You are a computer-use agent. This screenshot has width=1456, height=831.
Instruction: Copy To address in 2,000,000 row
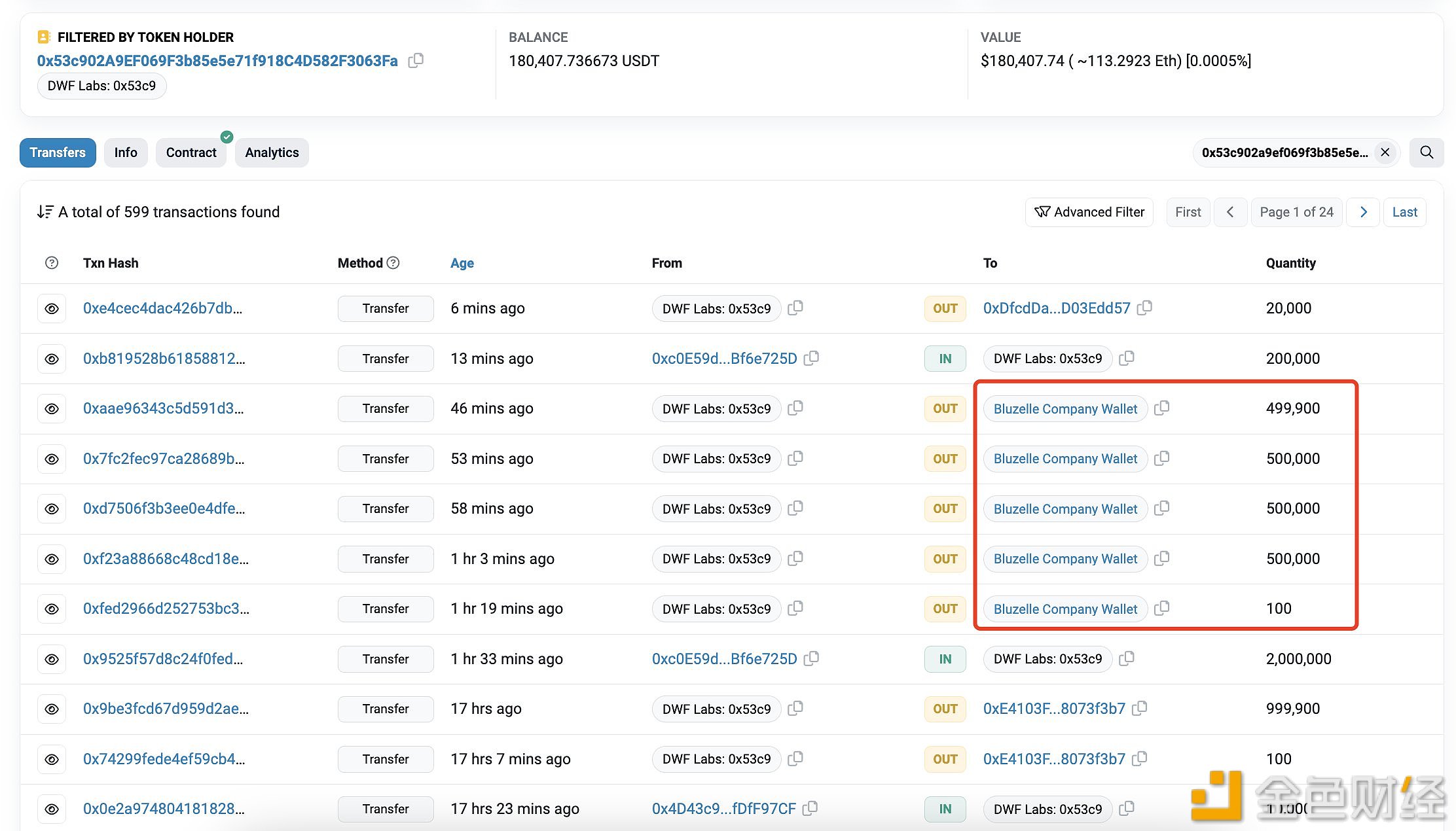(x=1127, y=658)
